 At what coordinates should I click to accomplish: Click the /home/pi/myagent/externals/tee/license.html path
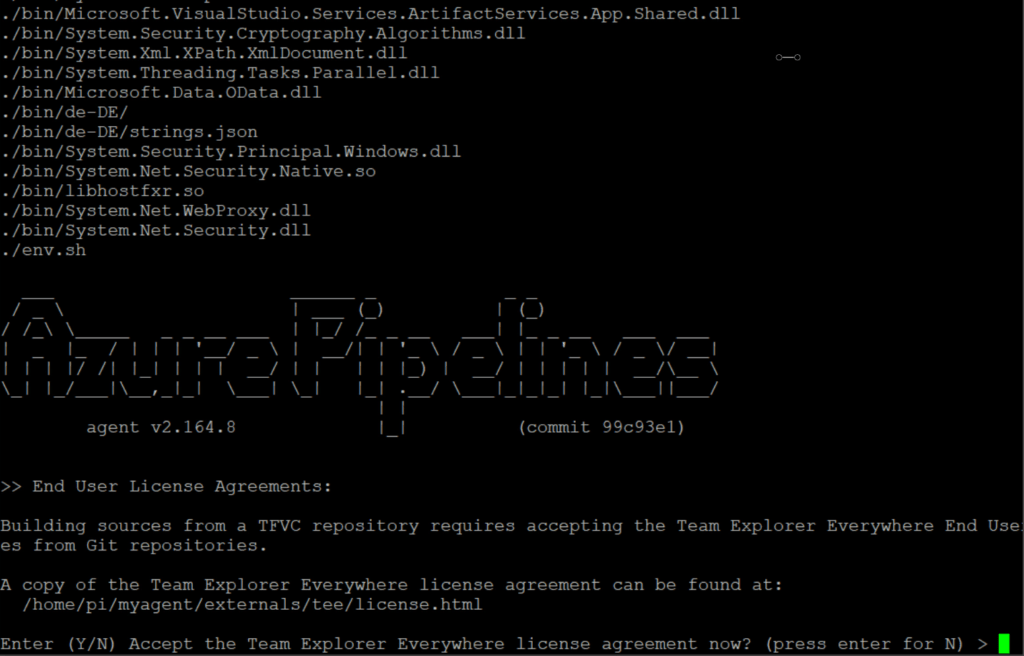[252, 604]
